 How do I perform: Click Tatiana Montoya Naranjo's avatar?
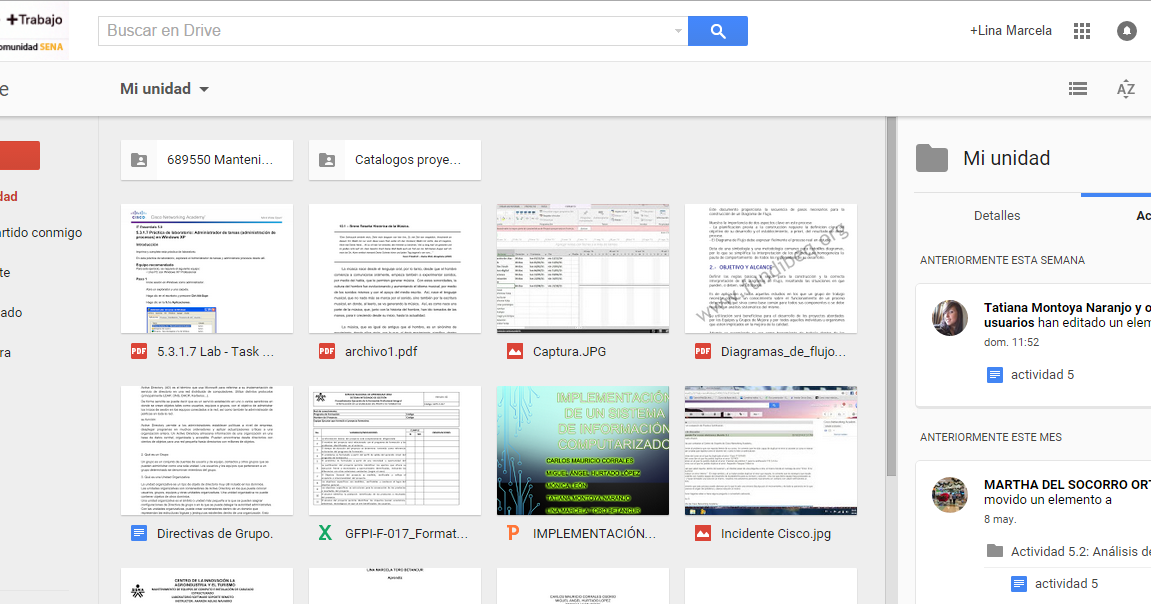950,318
